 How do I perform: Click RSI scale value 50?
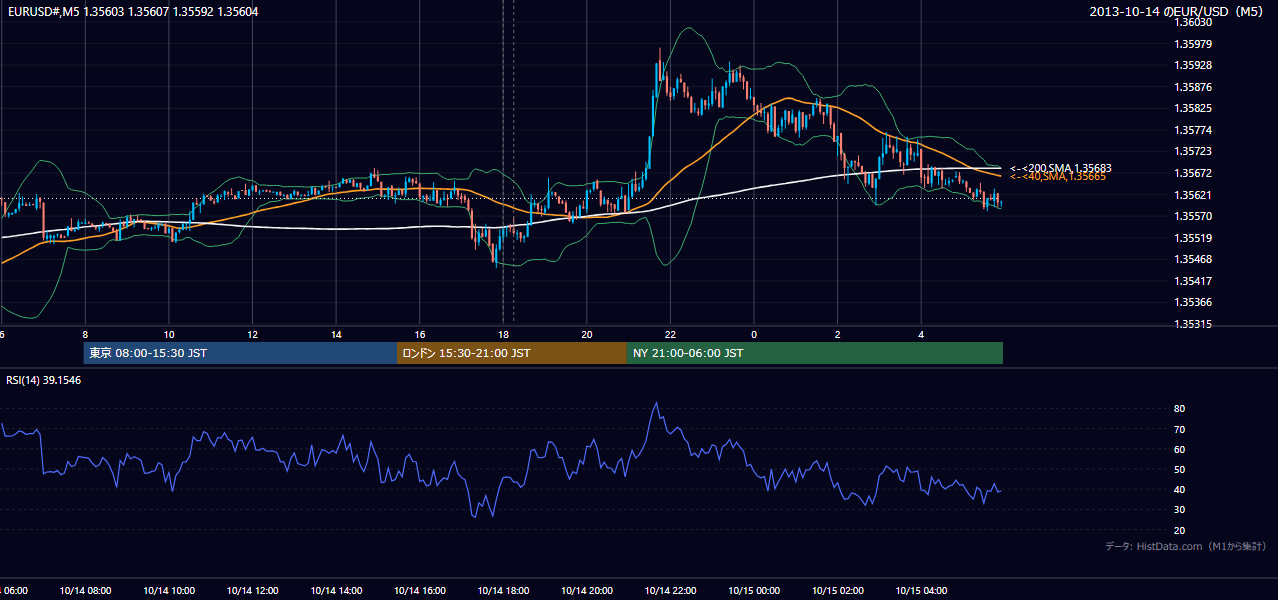click(x=1180, y=469)
